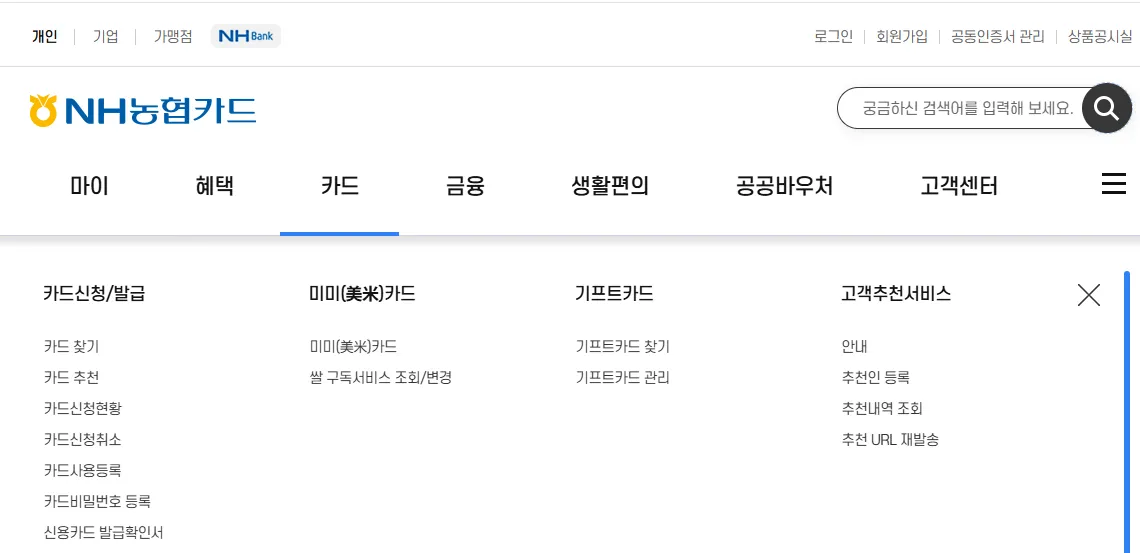Open the 기프트카드 관리 link
Screen dimensions: 1140x553
622,378
